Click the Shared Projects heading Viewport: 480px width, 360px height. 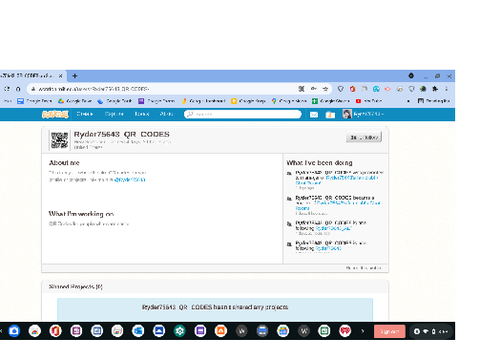(76, 287)
